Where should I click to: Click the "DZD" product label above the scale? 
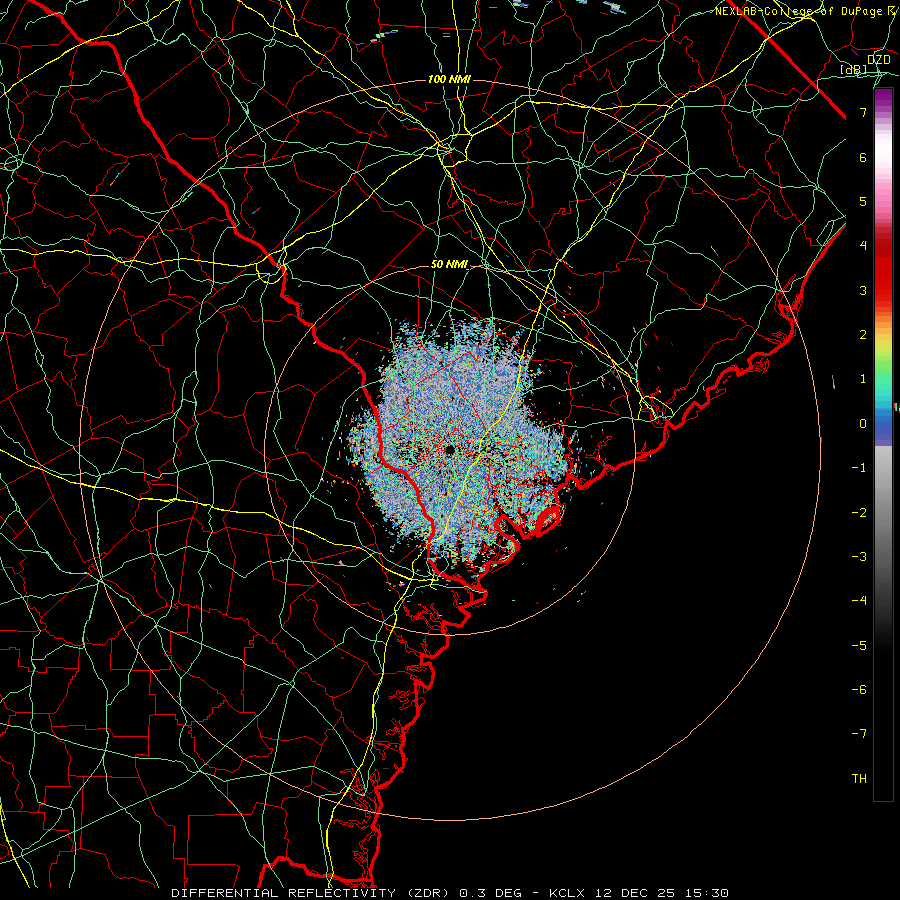[x=879, y=60]
